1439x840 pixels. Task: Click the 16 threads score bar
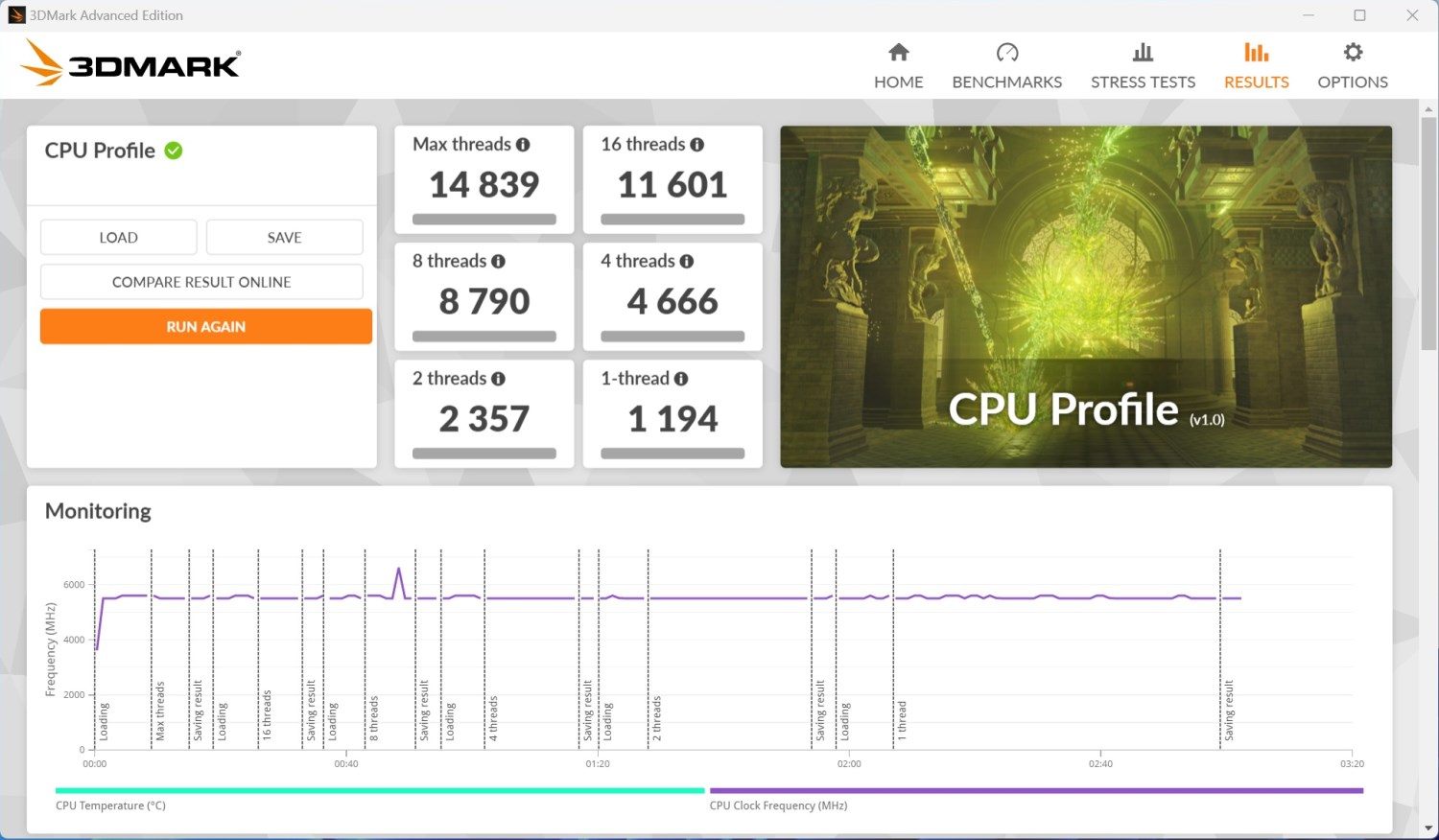672,220
